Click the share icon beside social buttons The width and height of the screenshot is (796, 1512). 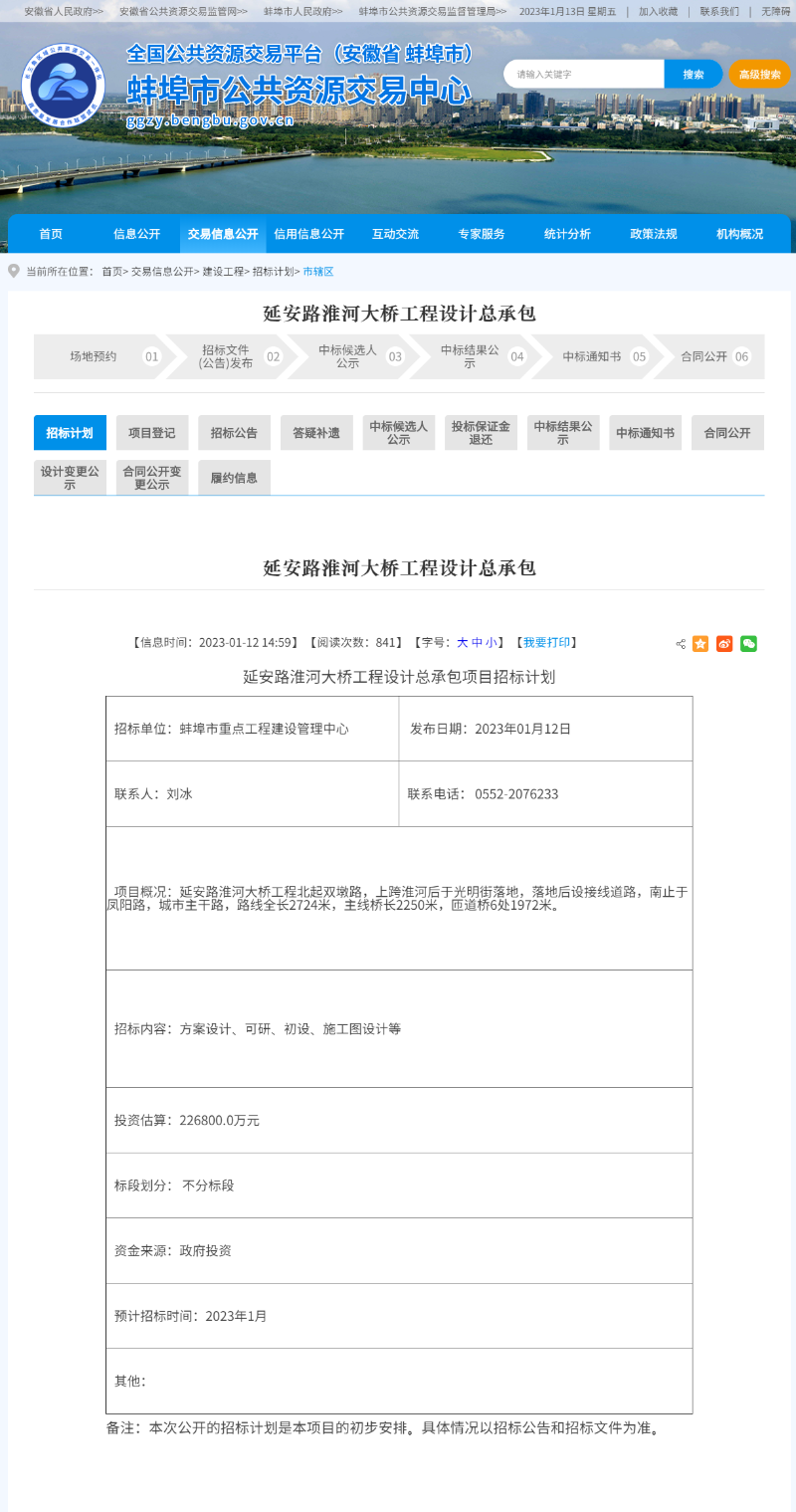point(681,644)
